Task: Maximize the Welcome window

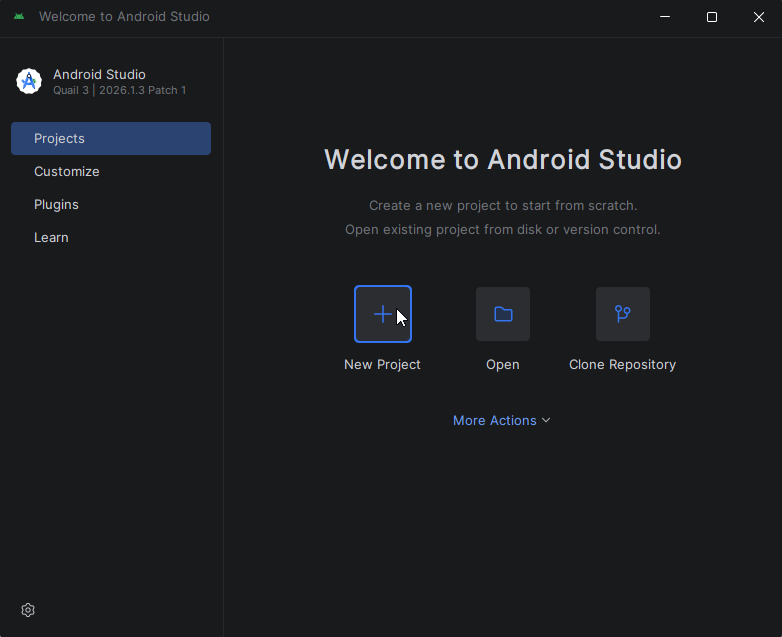Action: (x=712, y=17)
